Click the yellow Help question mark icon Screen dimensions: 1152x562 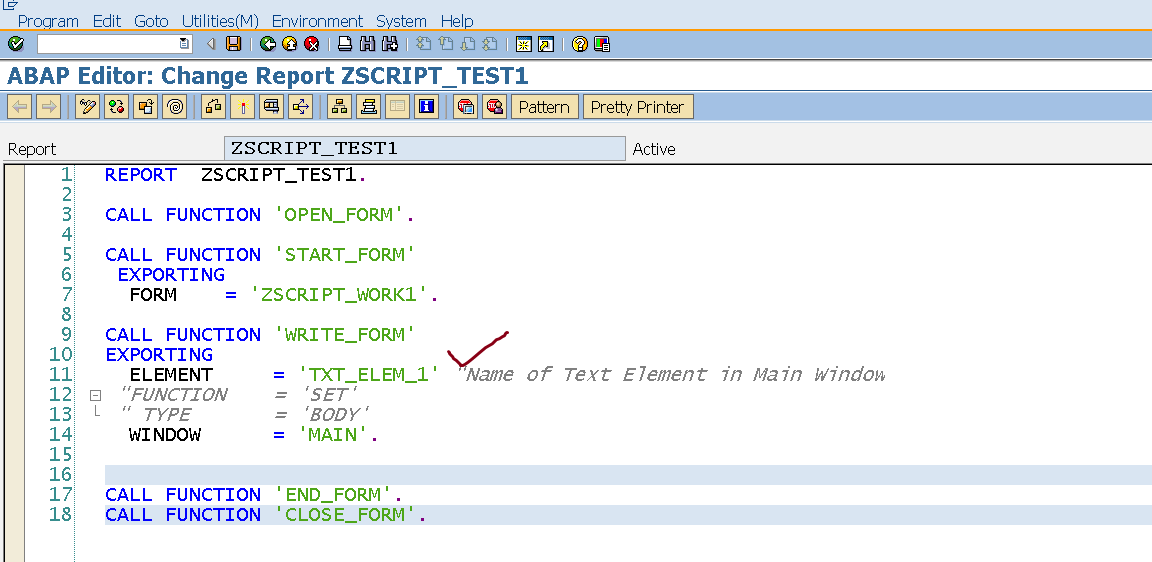[x=580, y=44]
